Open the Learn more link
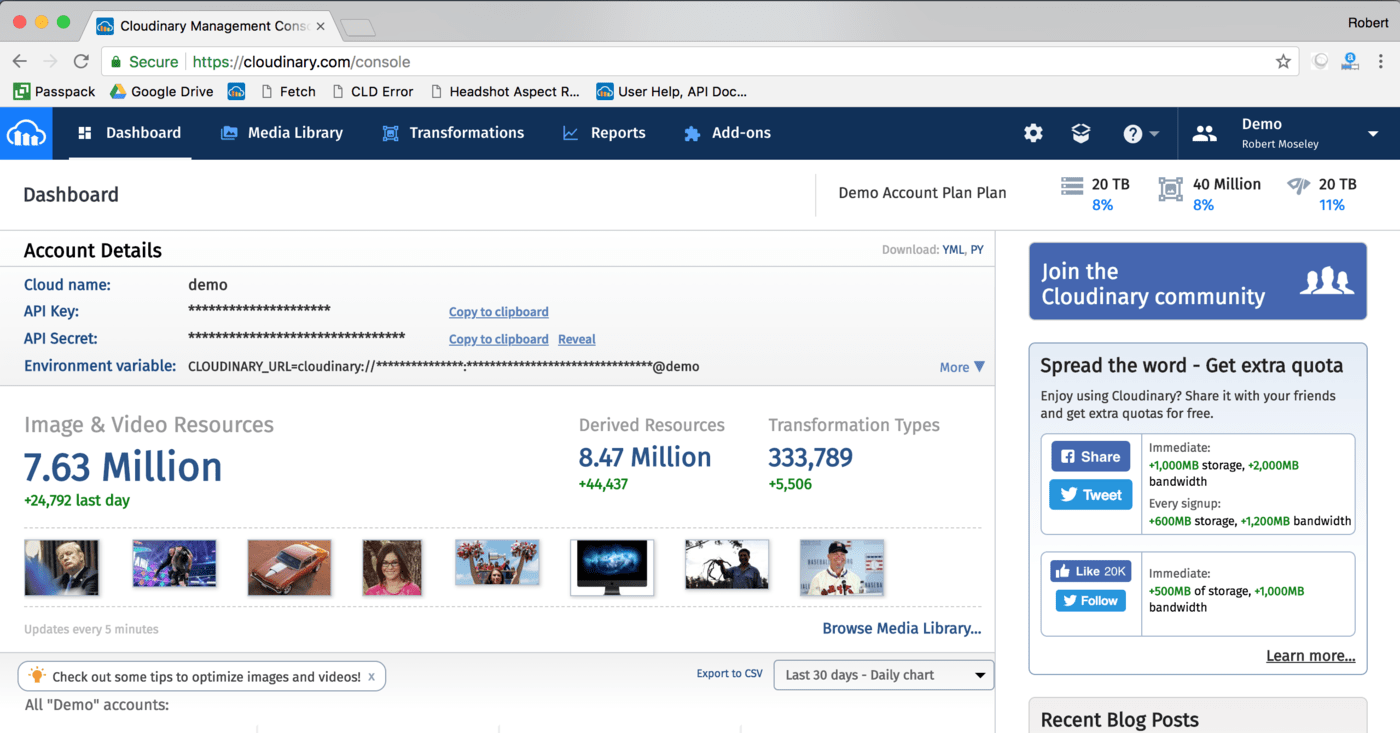1400x733 pixels. (1310, 656)
